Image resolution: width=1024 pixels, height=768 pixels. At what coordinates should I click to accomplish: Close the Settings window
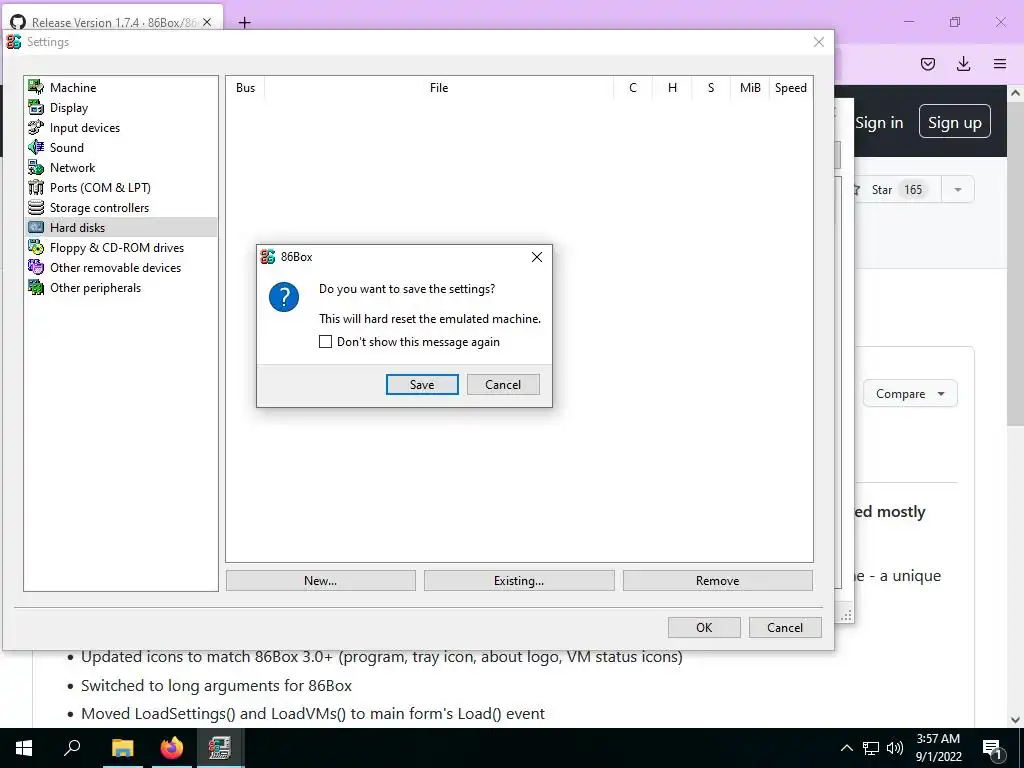(x=819, y=42)
